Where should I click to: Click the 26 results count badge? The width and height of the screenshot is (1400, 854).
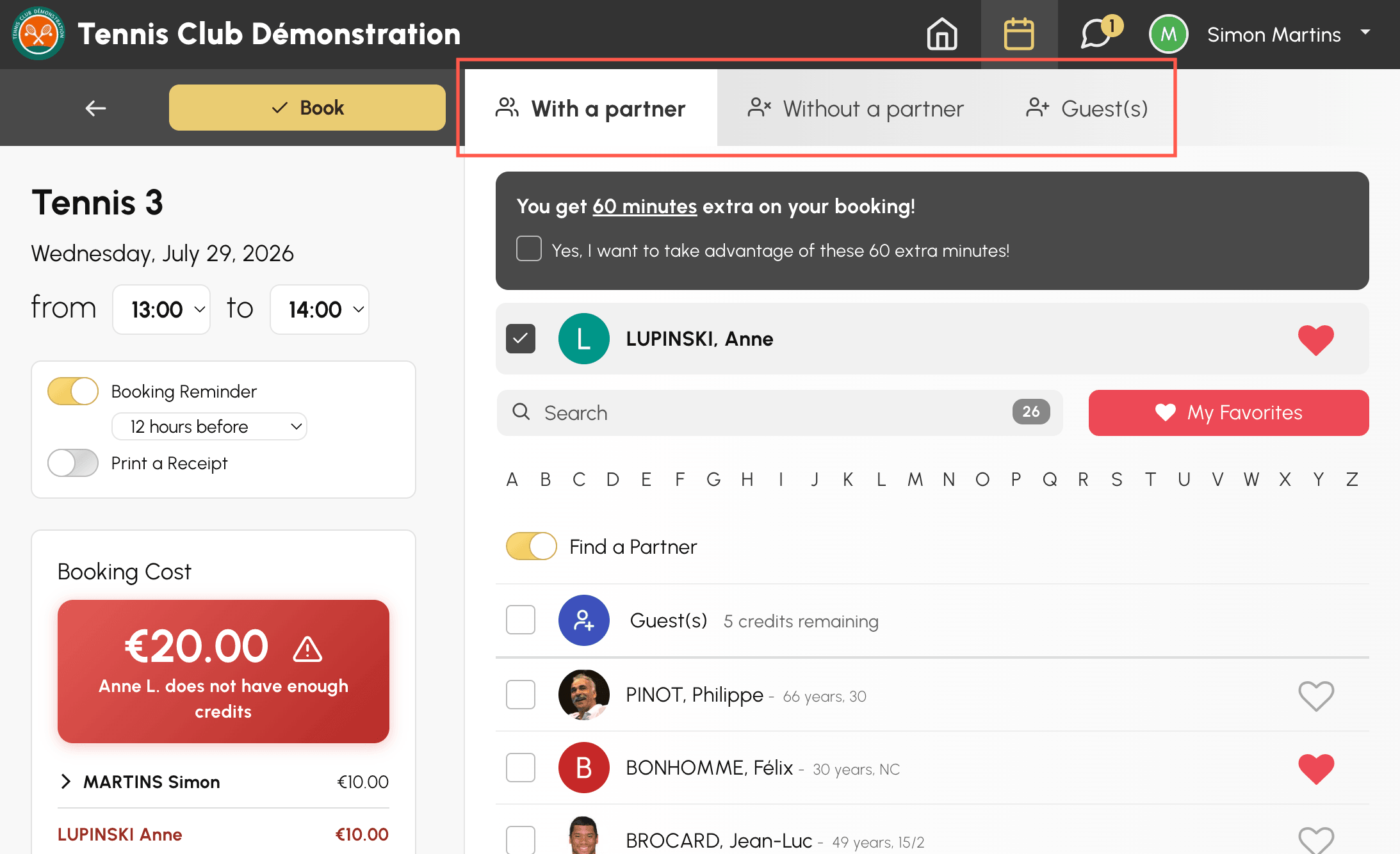click(1031, 412)
